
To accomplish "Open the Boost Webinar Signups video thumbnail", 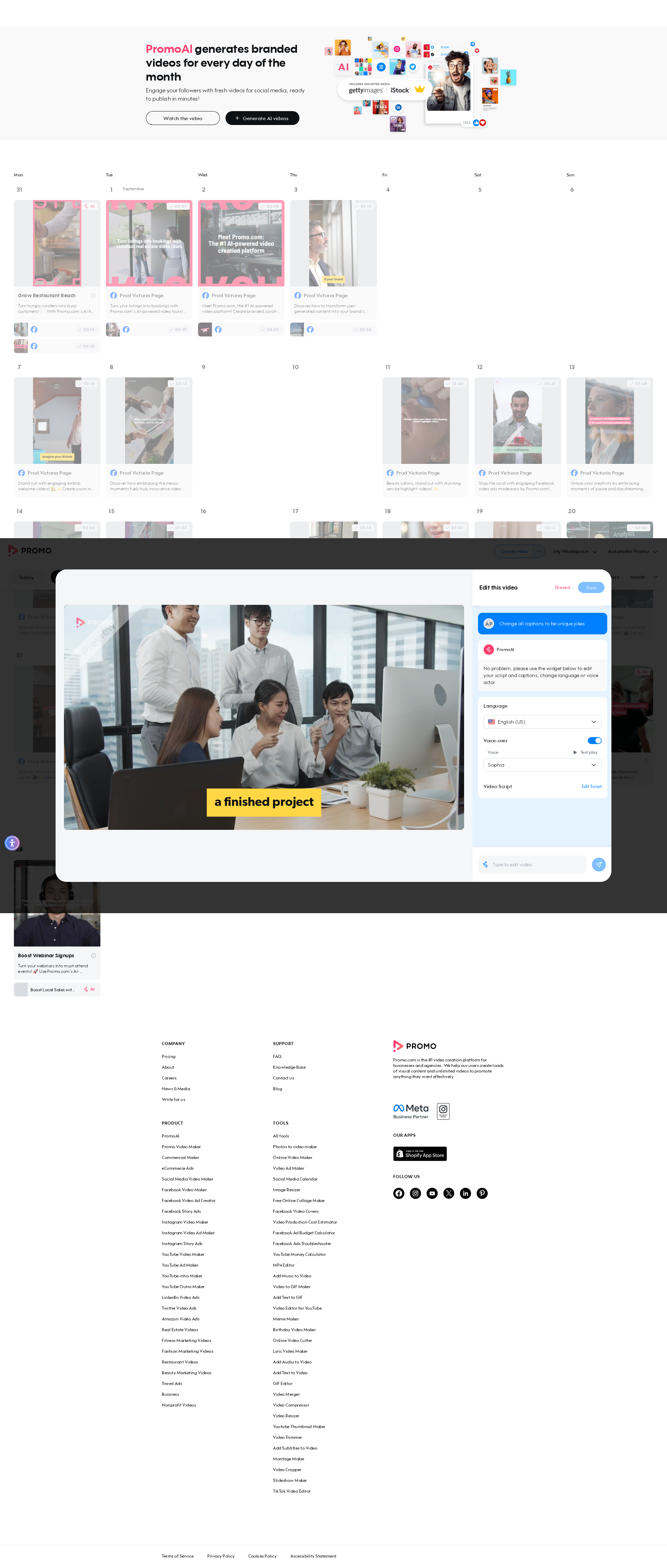I will pos(57,903).
